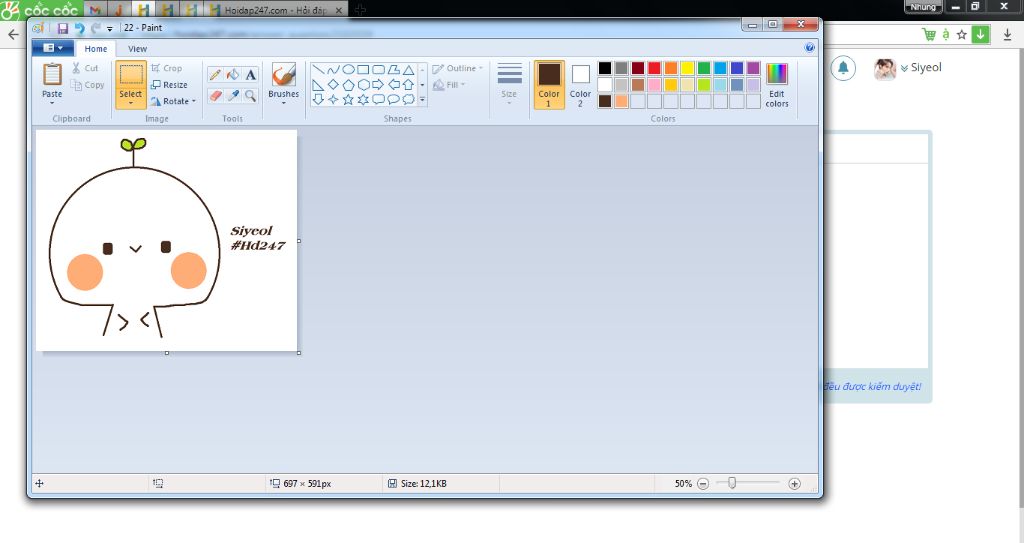Click the Cốc Cốc browser logo
The height and width of the screenshot is (543, 1024).
point(40,9)
